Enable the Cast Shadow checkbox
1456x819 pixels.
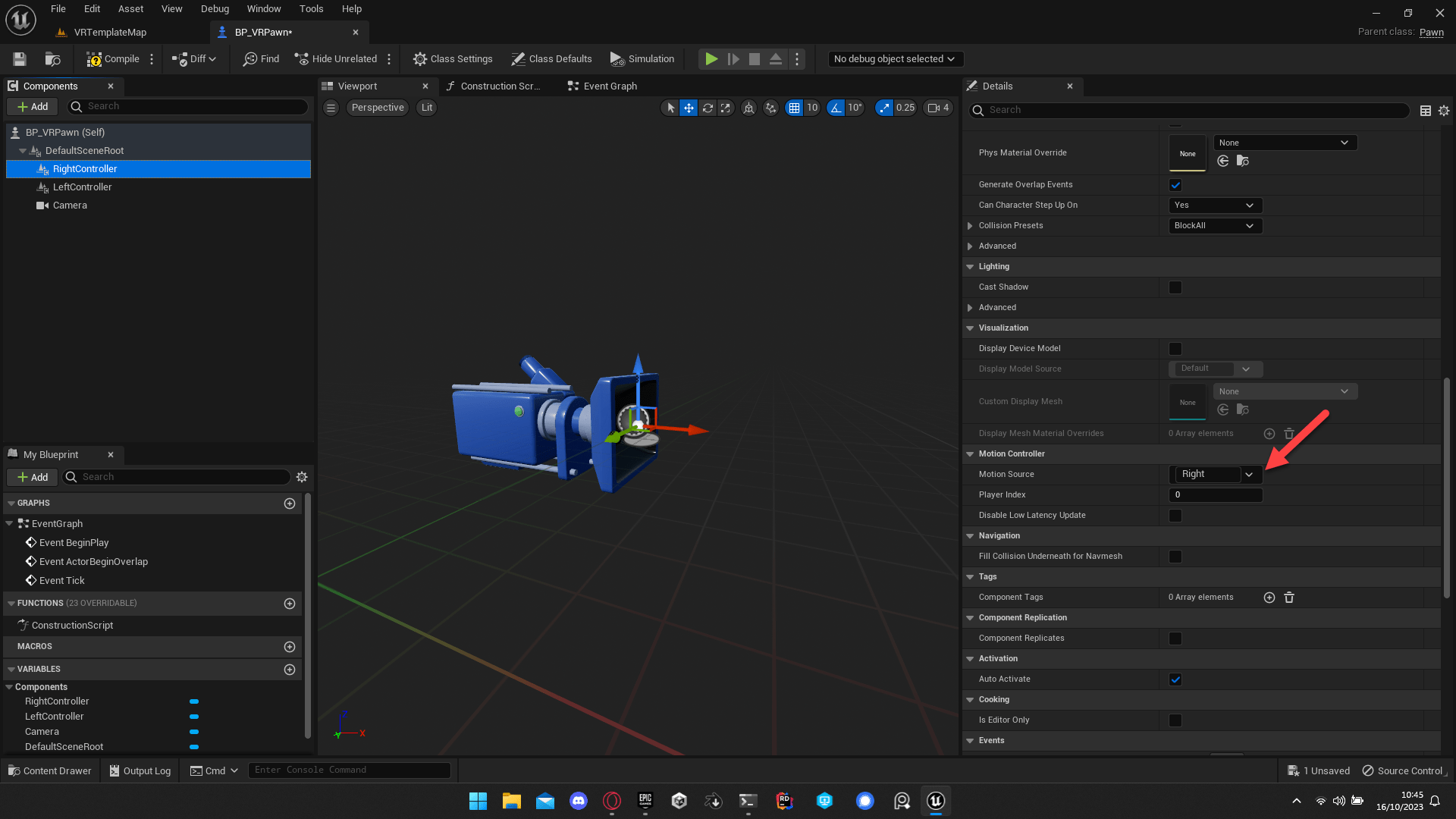pos(1175,287)
